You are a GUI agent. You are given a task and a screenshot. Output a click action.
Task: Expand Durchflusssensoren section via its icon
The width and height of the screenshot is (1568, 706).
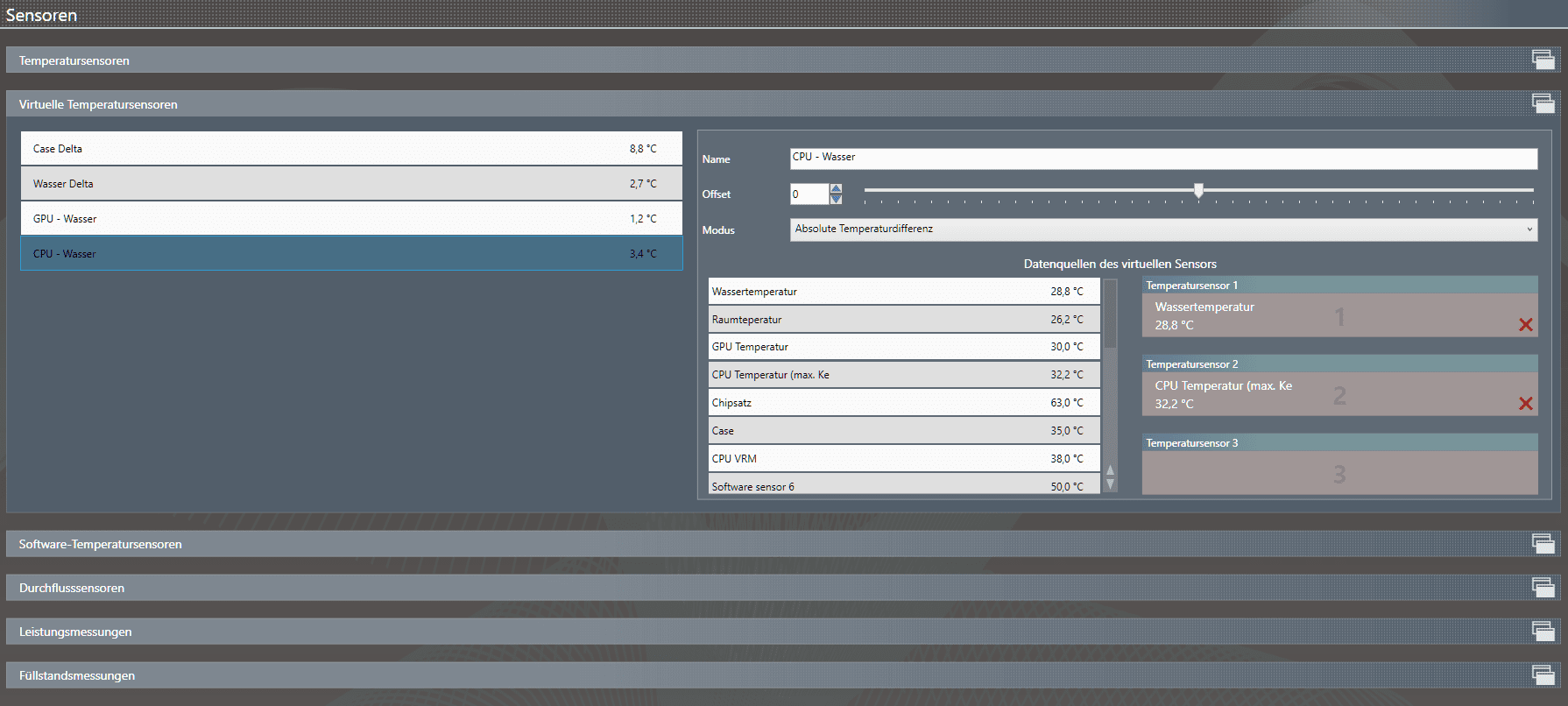(1543, 587)
